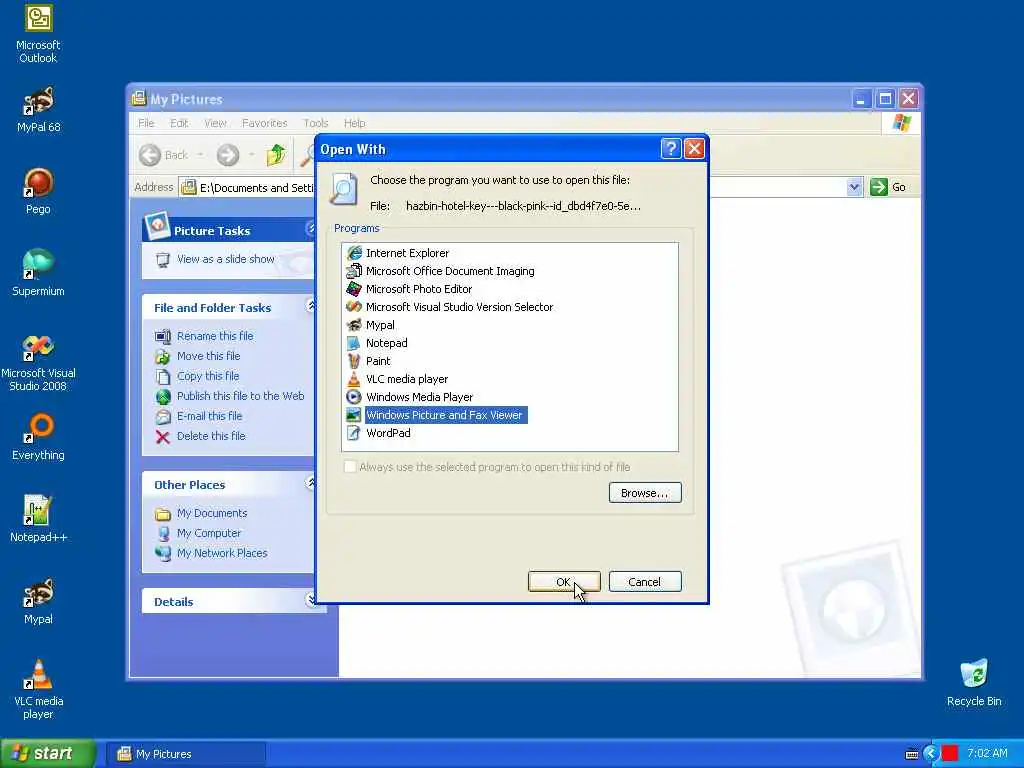This screenshot has width=1024, height=768.
Task: Expand the Details panel
Action: point(311,600)
